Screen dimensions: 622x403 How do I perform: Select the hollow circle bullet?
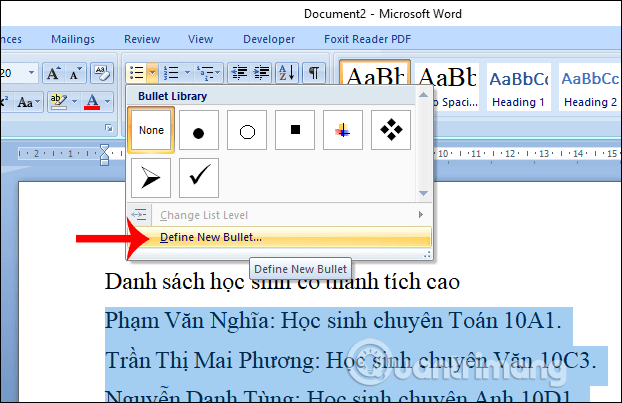[247, 130]
